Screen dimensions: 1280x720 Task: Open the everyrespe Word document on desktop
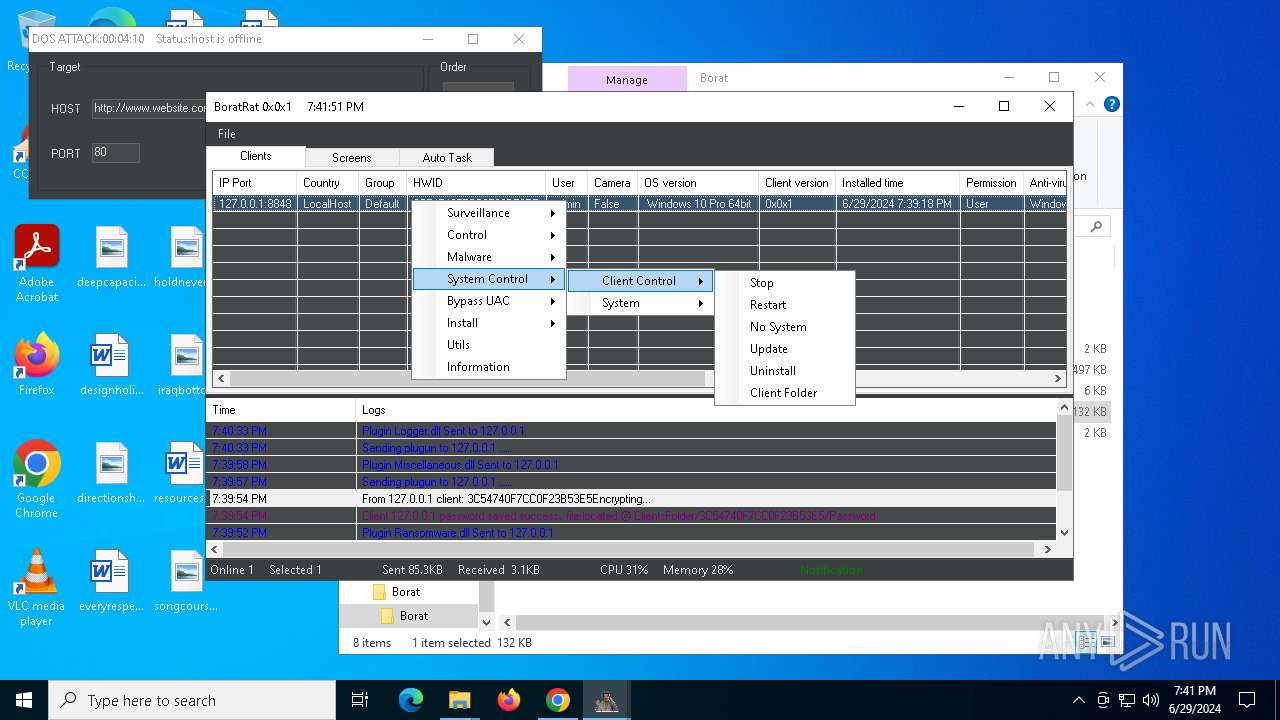112,580
